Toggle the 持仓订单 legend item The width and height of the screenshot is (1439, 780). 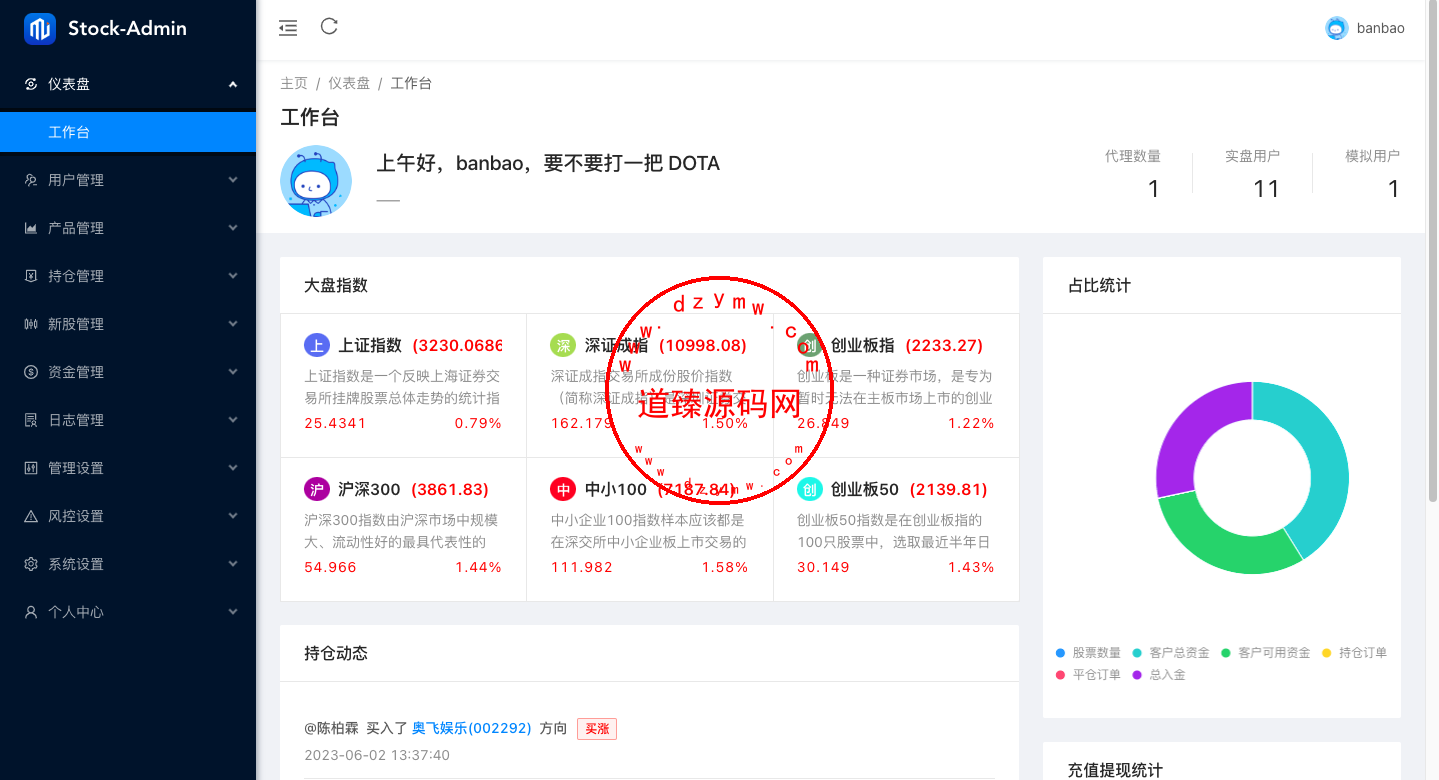point(1354,653)
